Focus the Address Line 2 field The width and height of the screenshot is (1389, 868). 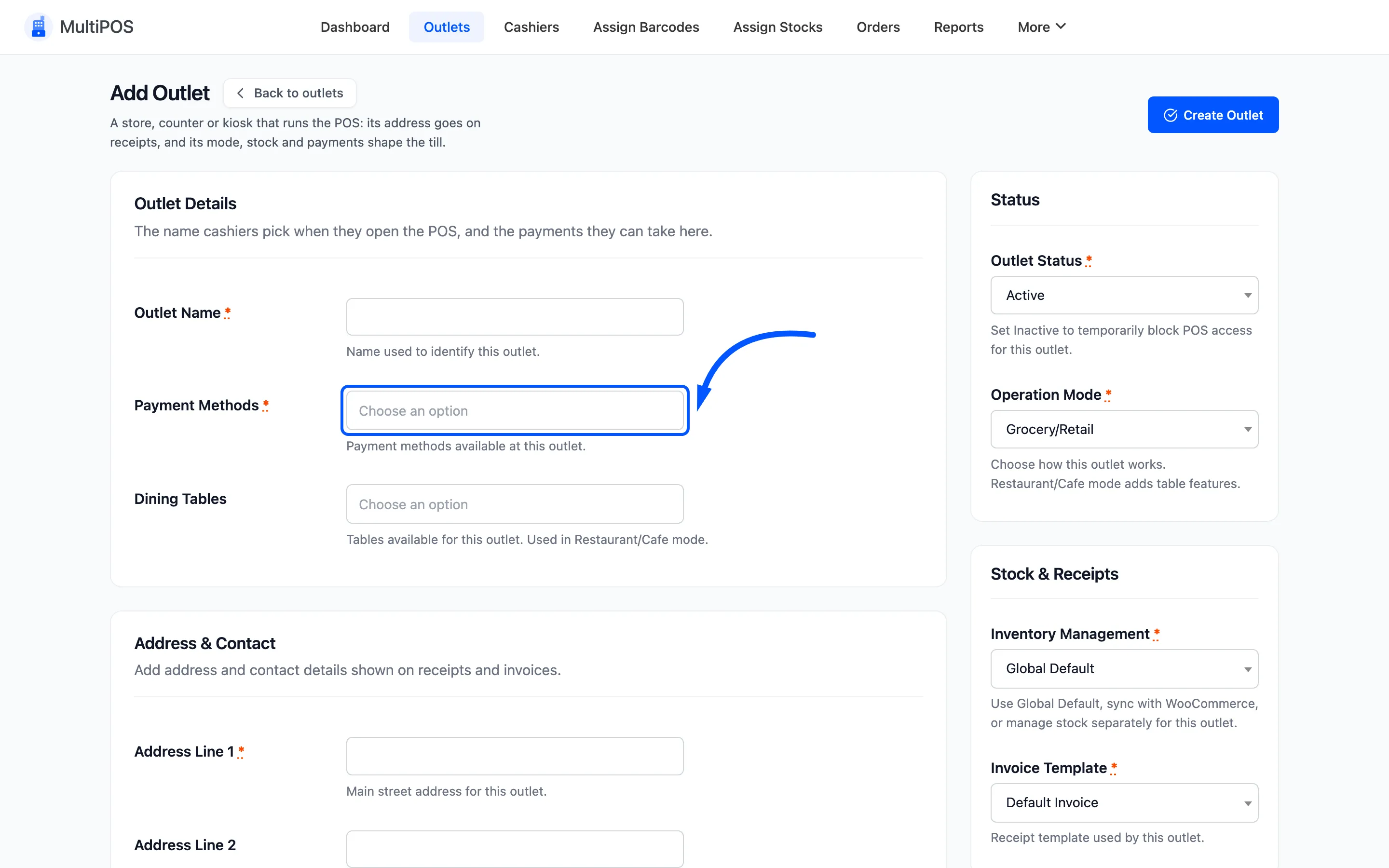tap(514, 849)
